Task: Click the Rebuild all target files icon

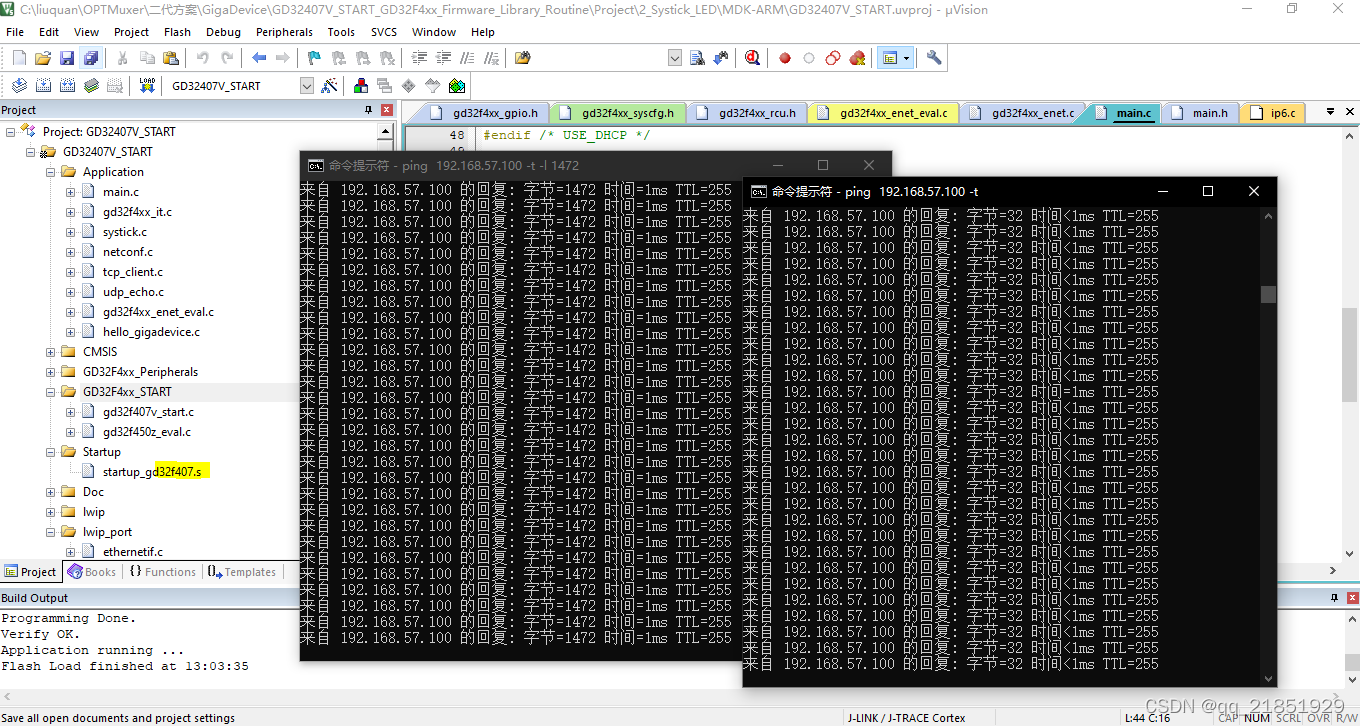Action: [x=67, y=86]
